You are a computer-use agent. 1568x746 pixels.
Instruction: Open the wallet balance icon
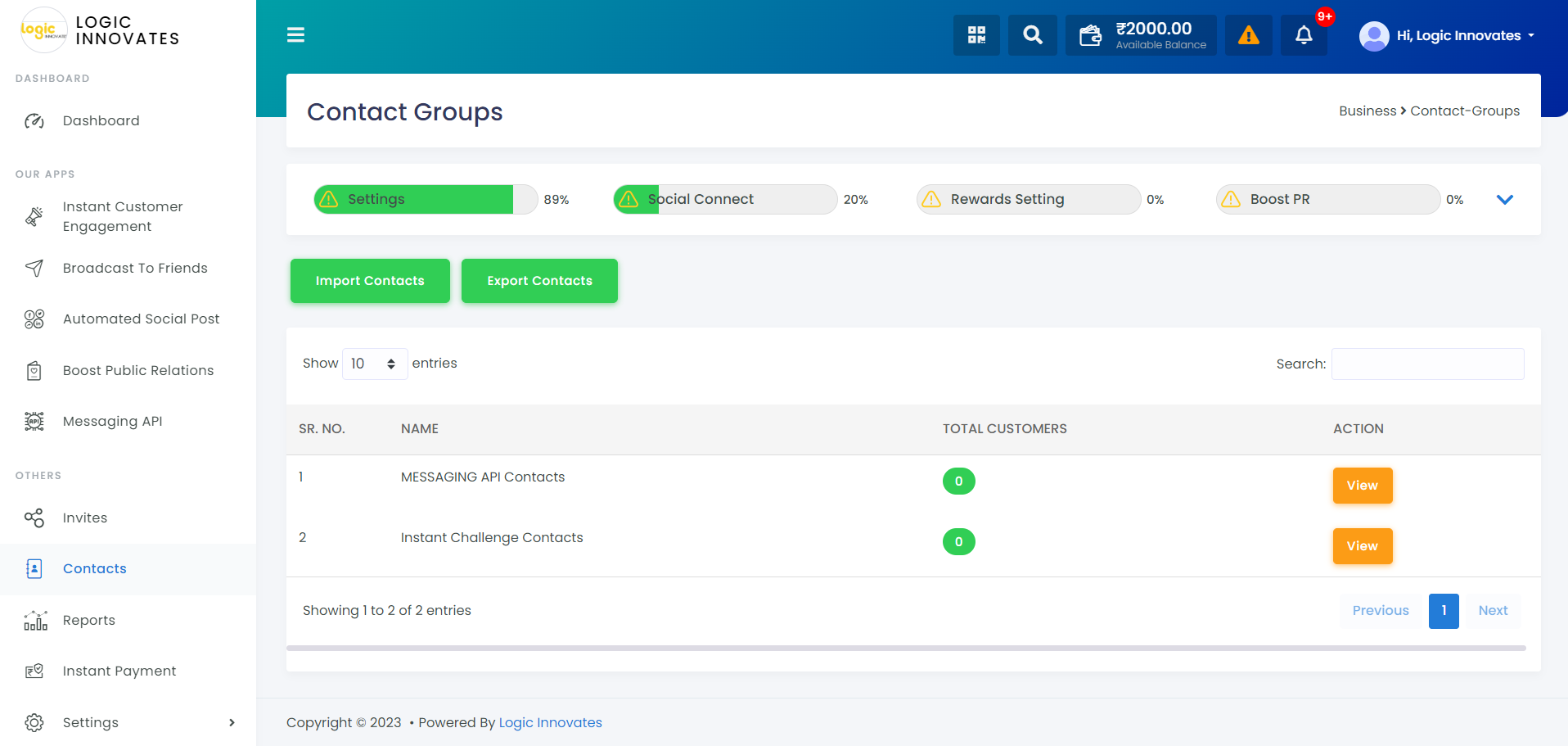1090,35
